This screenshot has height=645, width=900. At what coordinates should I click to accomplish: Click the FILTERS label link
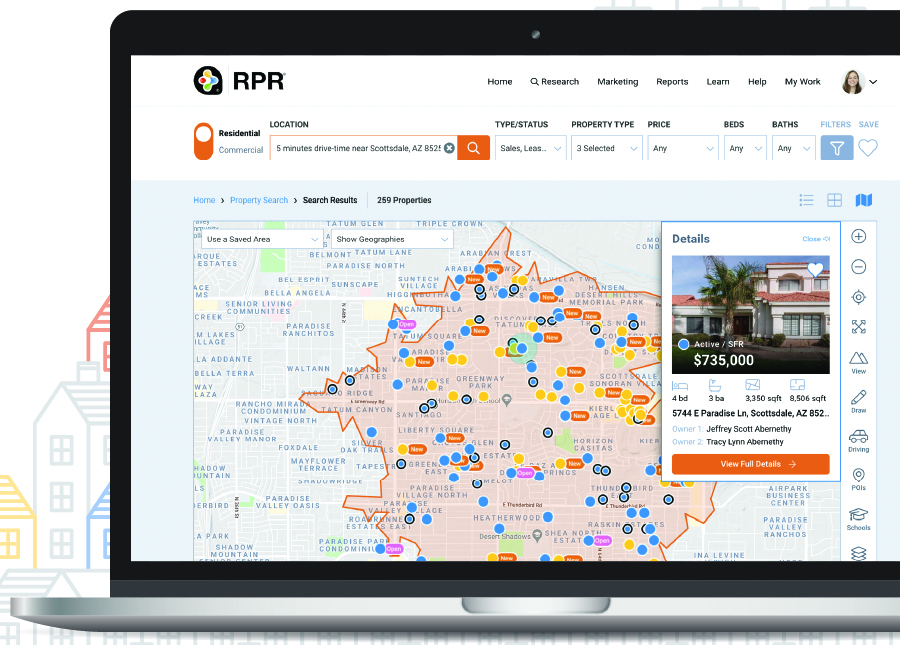click(836, 125)
